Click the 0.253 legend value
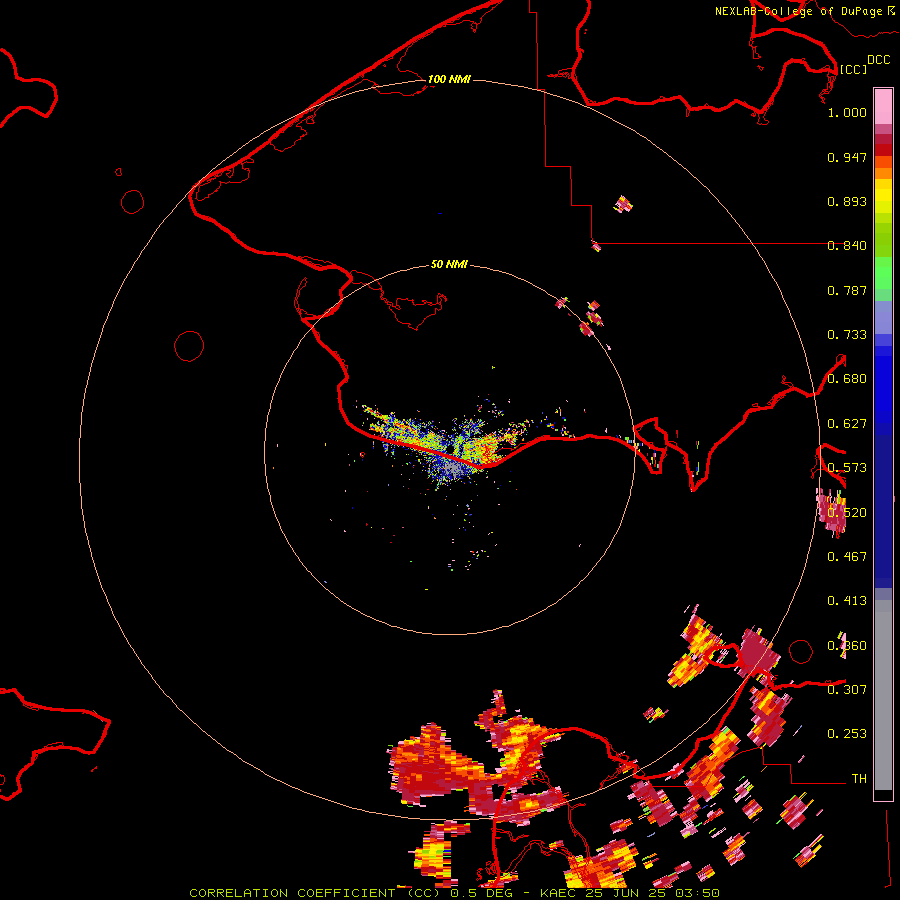900x900 pixels. (847, 734)
